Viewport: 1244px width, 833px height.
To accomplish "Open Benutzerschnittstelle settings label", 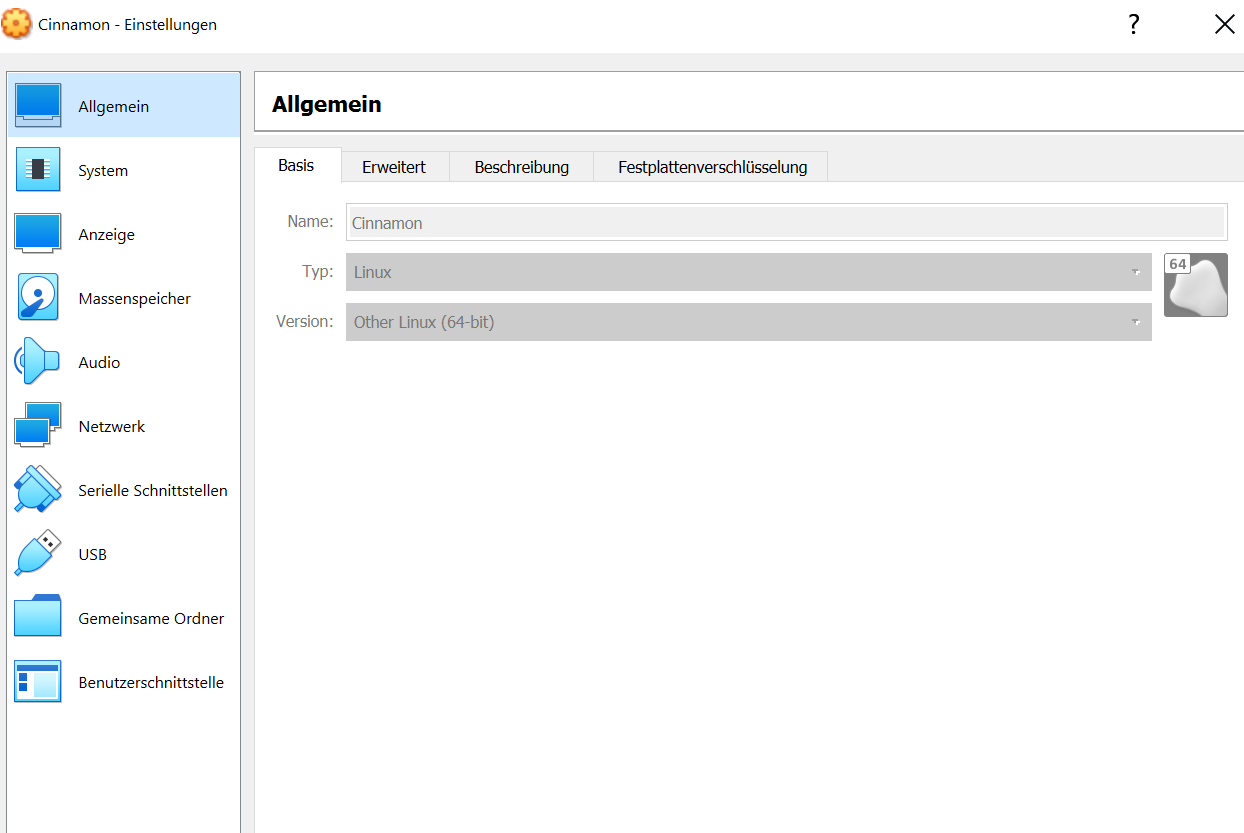I will [x=151, y=683].
